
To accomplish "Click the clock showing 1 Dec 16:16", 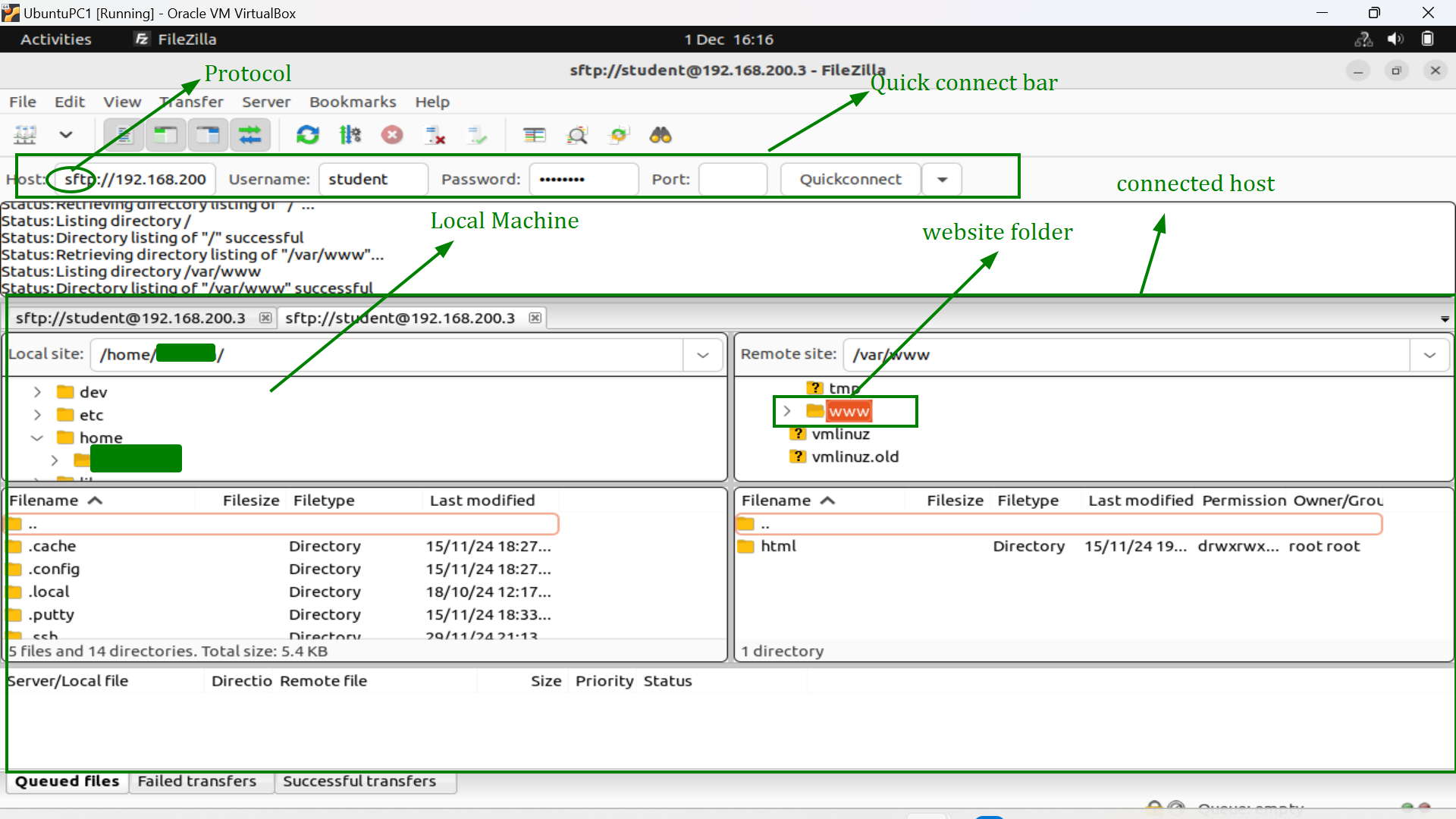I will coord(729,39).
